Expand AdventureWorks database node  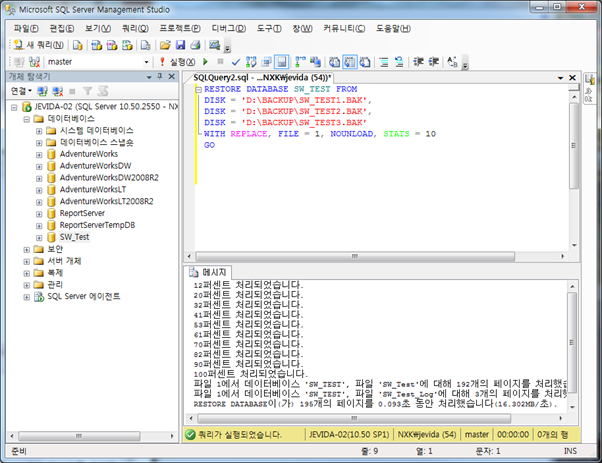click(x=39, y=155)
